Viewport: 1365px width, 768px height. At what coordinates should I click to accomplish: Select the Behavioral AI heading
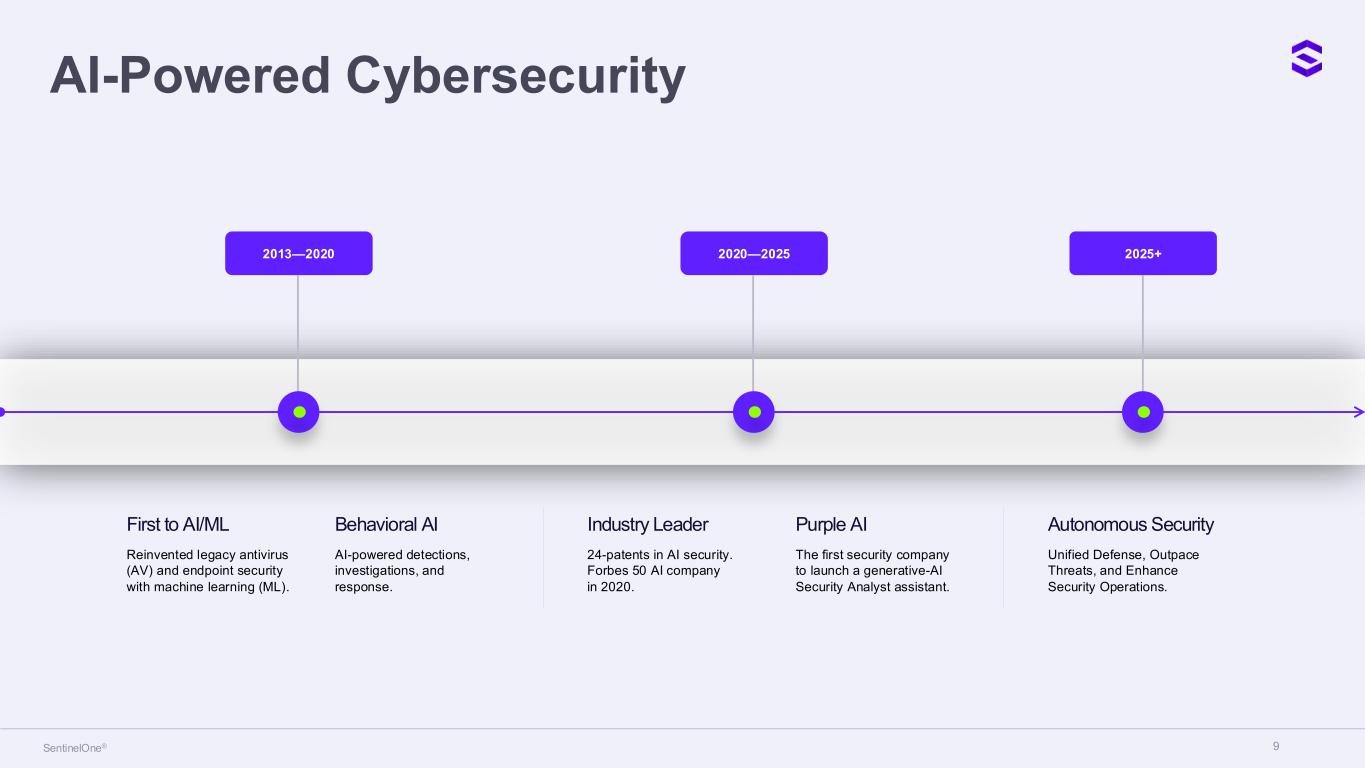(386, 524)
